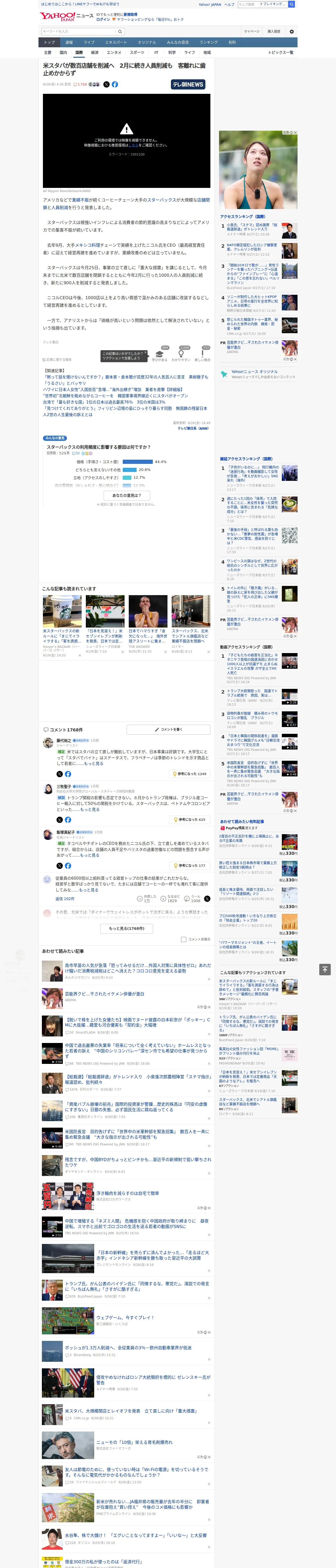The width and height of the screenshot is (336, 1568).
Task: Share 藤代裕之's comment on Facebook
Action: point(68,774)
